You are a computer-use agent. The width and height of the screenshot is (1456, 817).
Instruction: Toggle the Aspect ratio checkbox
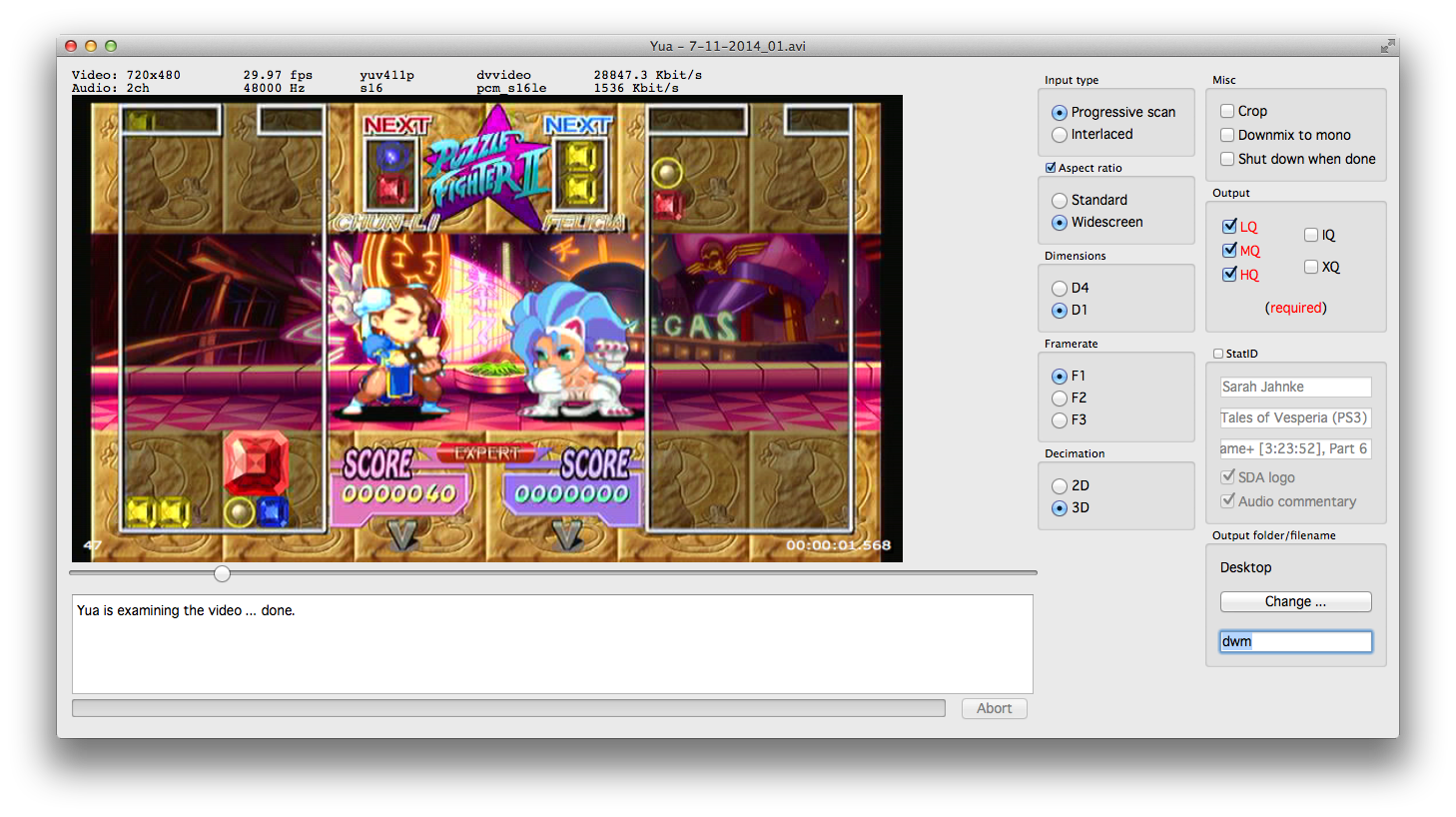click(1051, 168)
